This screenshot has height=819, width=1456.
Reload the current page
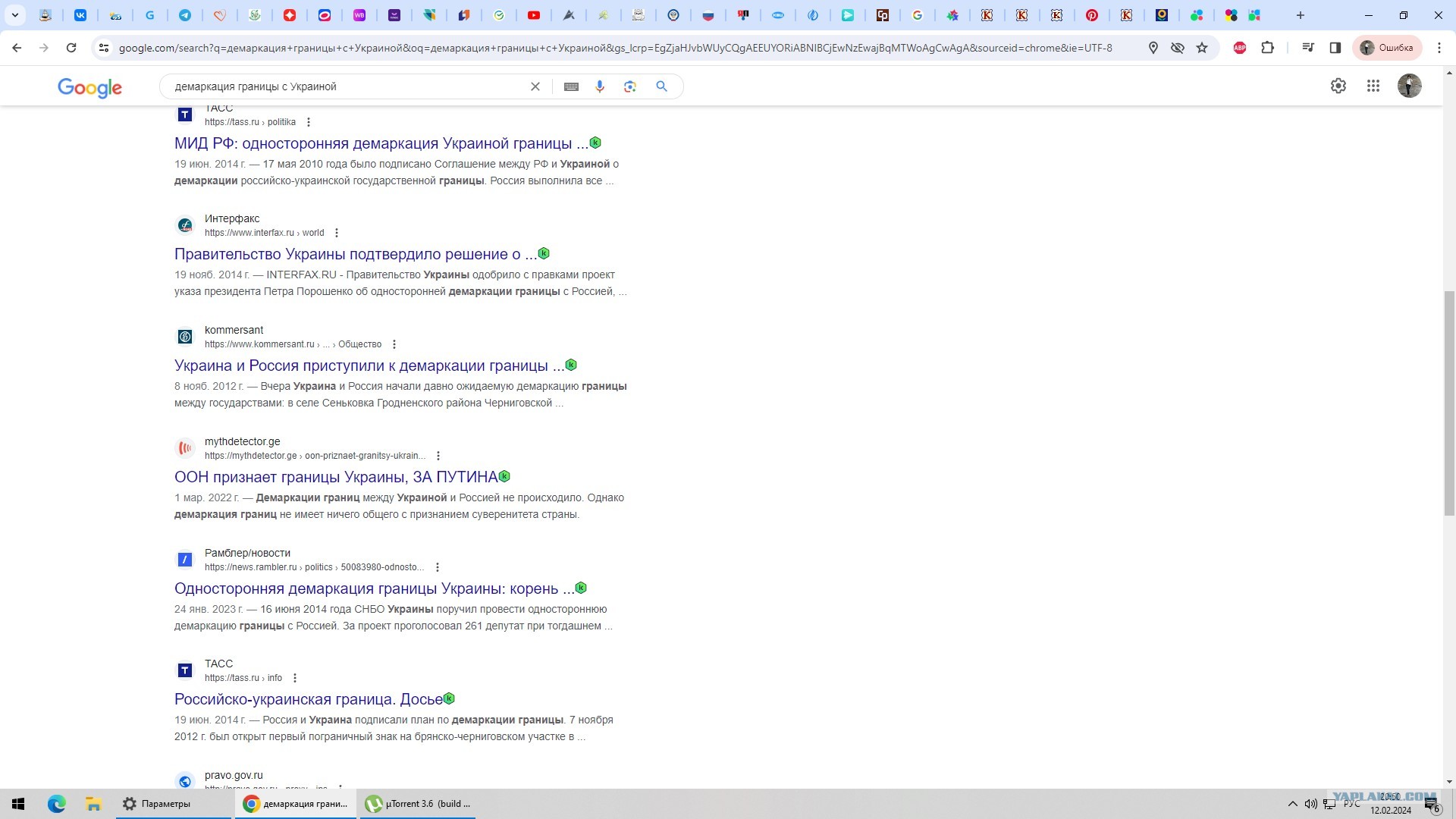(71, 48)
